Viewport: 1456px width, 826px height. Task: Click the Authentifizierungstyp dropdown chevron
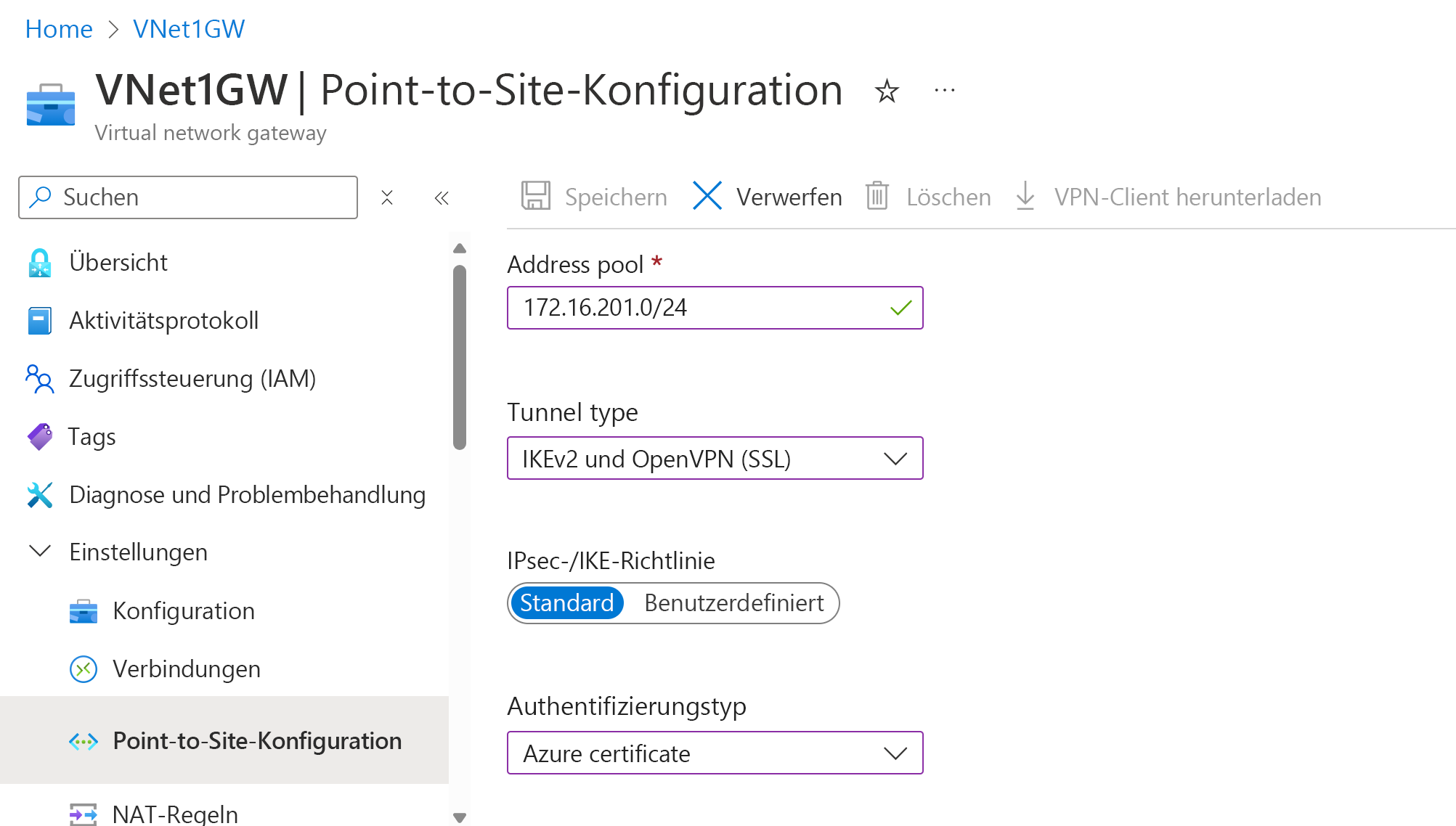(x=895, y=753)
